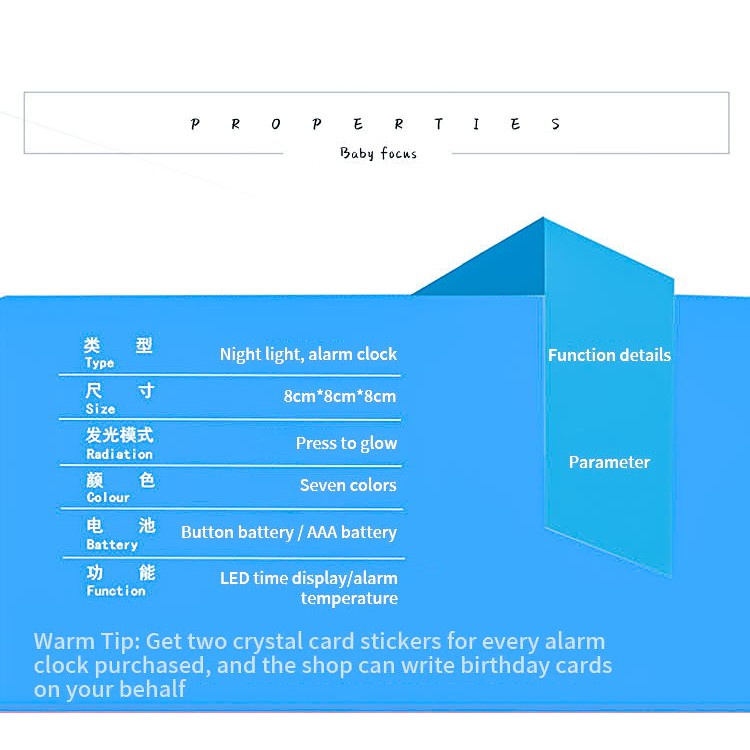Screen dimensions: 750x750
Task: Click Button battery / AAA battery text
Action: pos(288,532)
